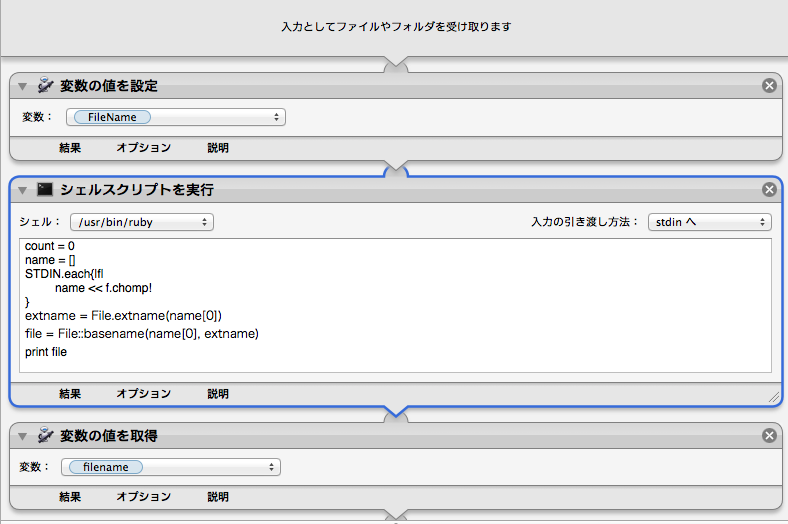Remove the 変数の値を設定 action
This screenshot has width=788, height=524.
pos(769,85)
